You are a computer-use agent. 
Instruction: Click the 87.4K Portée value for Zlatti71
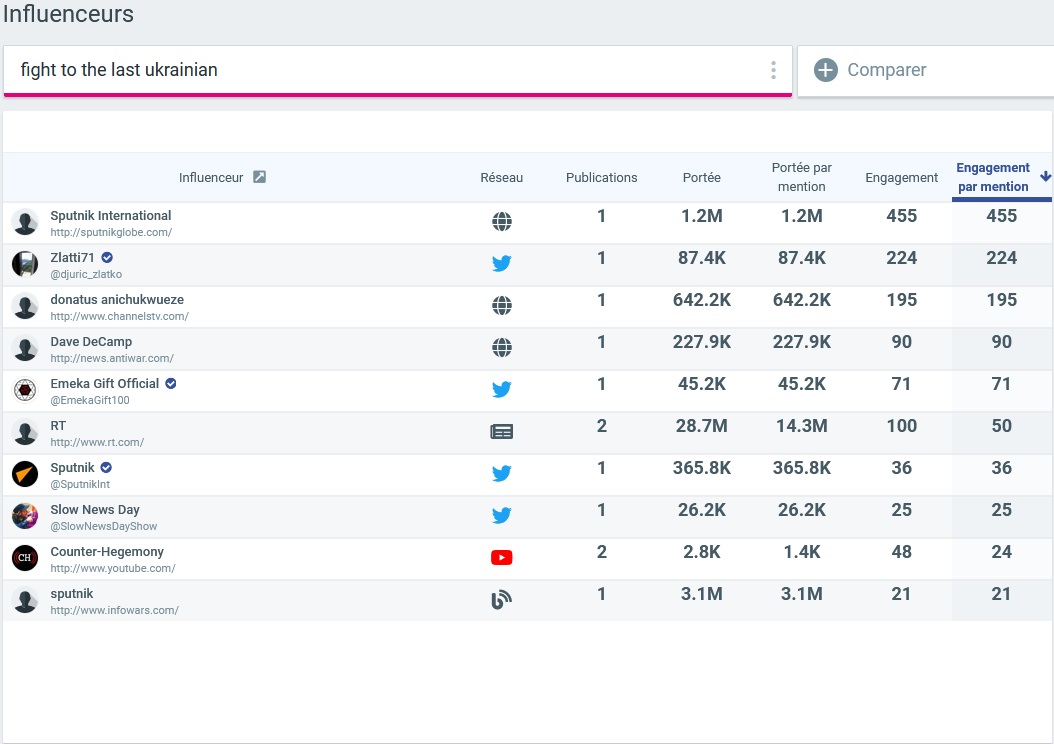click(x=702, y=258)
